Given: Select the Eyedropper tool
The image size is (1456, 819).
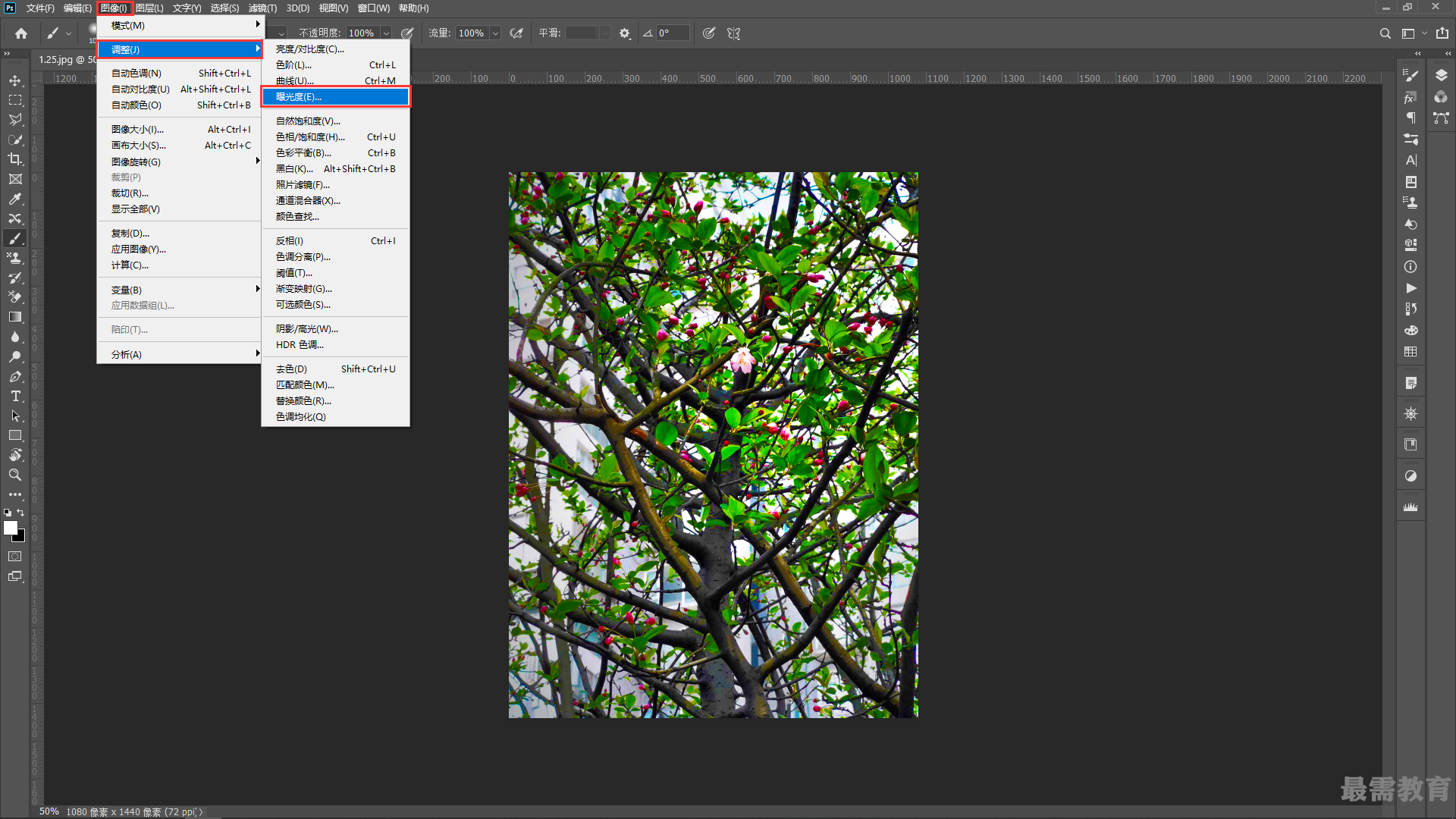Looking at the screenshot, I should tap(15, 199).
